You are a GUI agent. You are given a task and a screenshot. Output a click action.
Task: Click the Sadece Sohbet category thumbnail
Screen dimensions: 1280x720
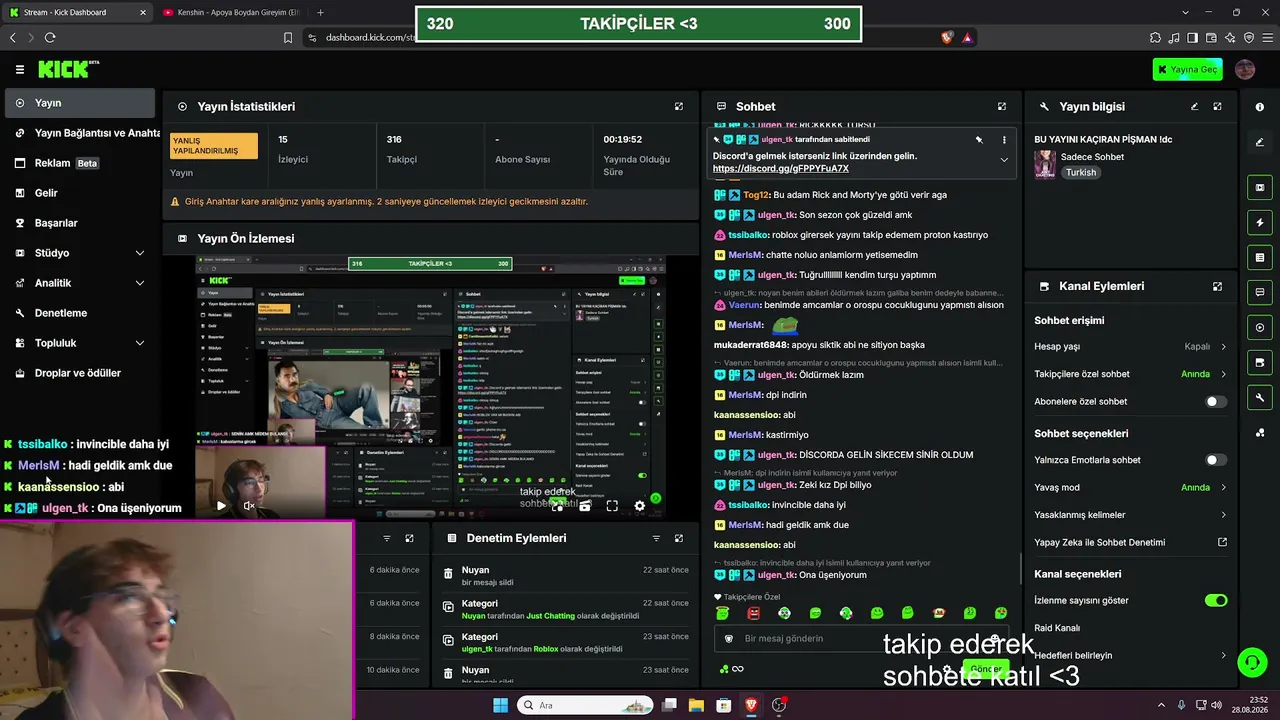click(1045, 164)
